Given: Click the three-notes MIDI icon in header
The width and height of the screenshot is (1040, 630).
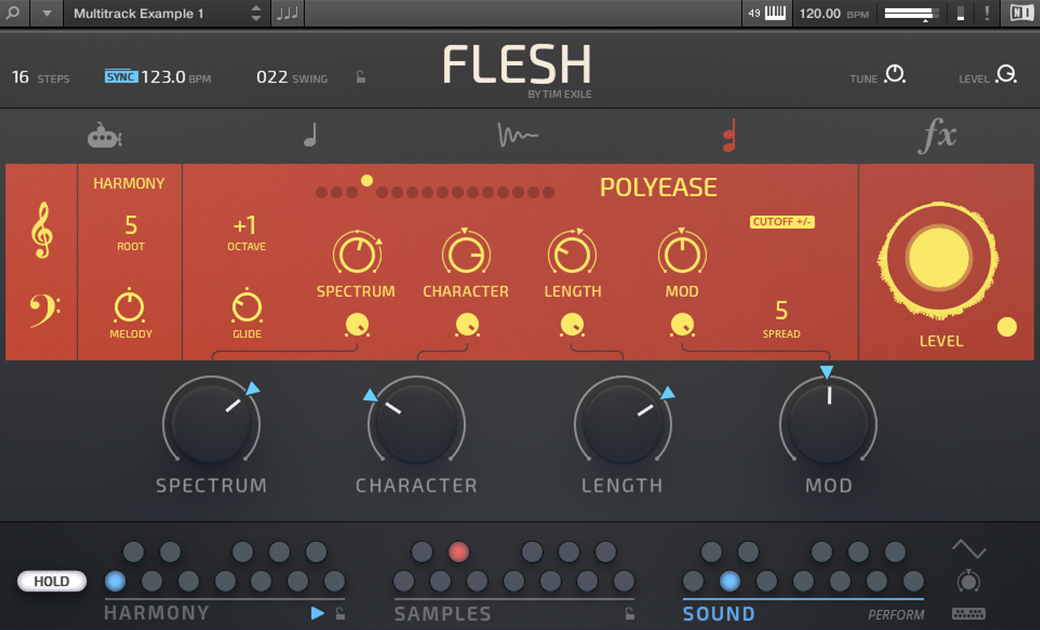Looking at the screenshot, I should point(287,13).
